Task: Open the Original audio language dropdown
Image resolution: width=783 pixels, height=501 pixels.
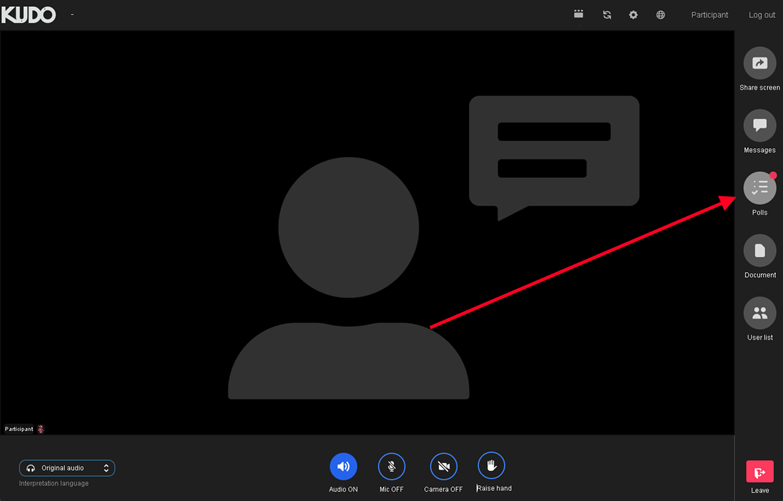Action: (x=66, y=468)
